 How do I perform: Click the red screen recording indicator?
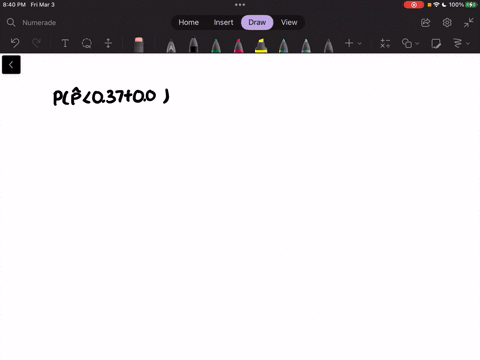414,5
